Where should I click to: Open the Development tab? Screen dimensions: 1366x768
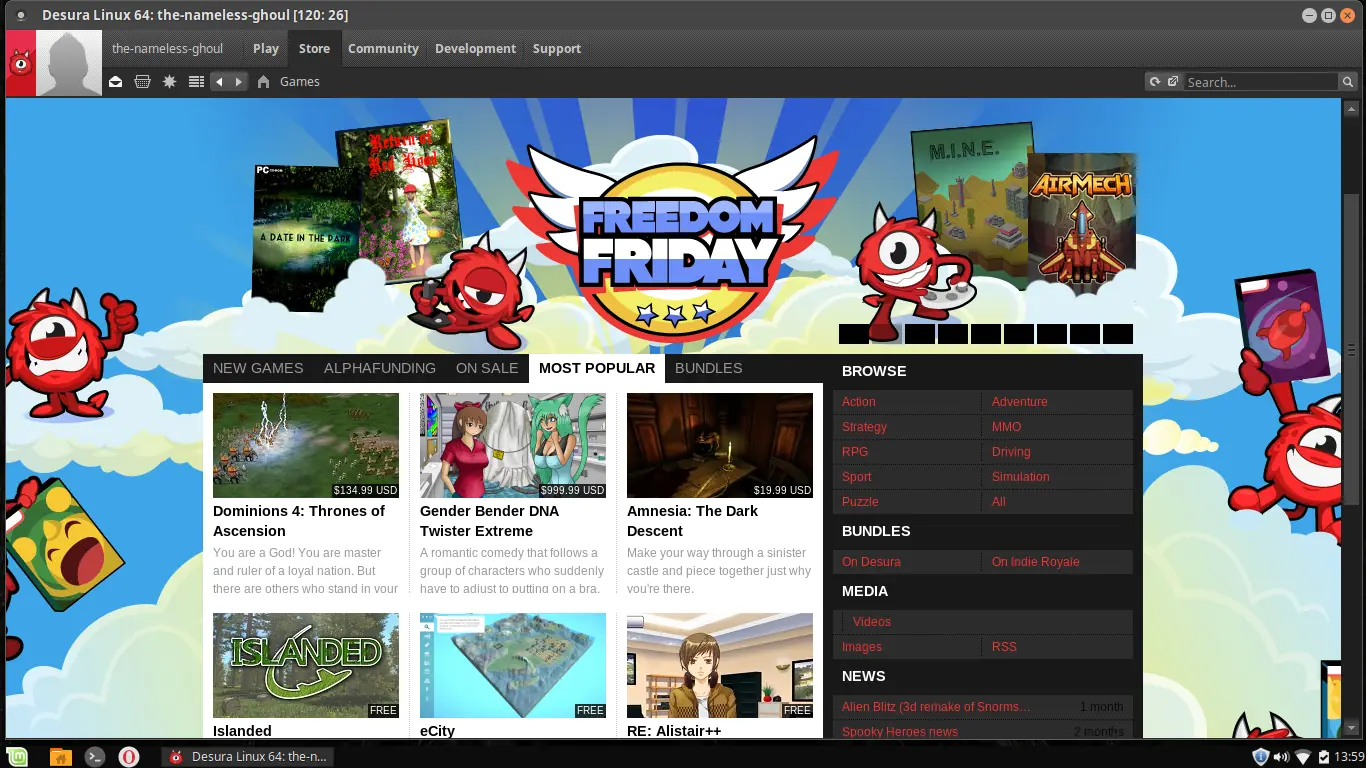(x=475, y=48)
